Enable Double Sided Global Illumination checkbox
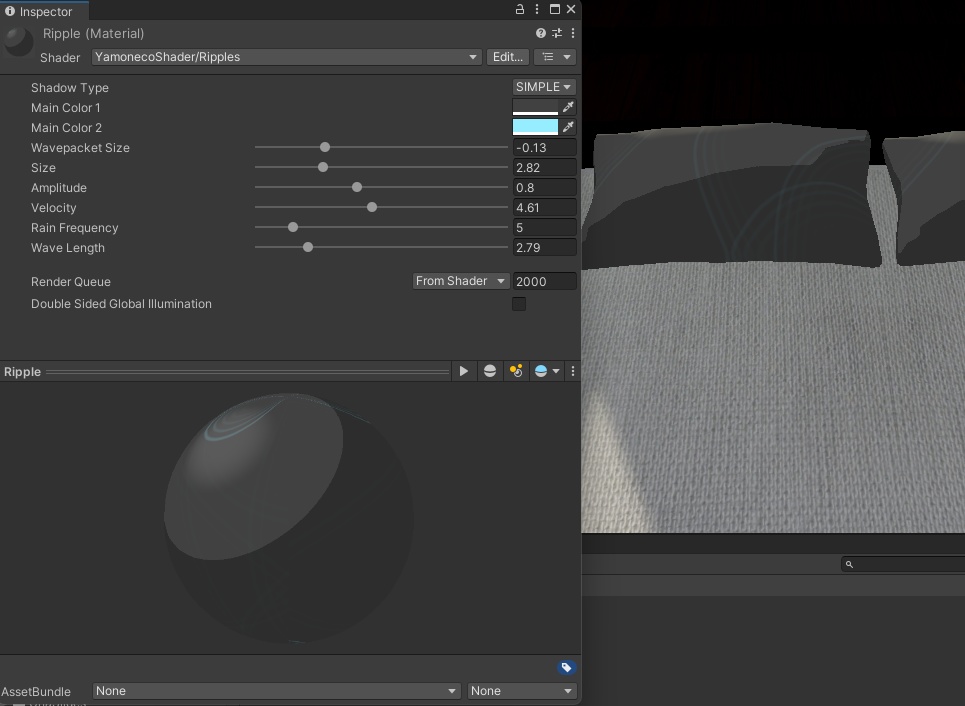Screen dimensions: 965x706 click(x=519, y=304)
